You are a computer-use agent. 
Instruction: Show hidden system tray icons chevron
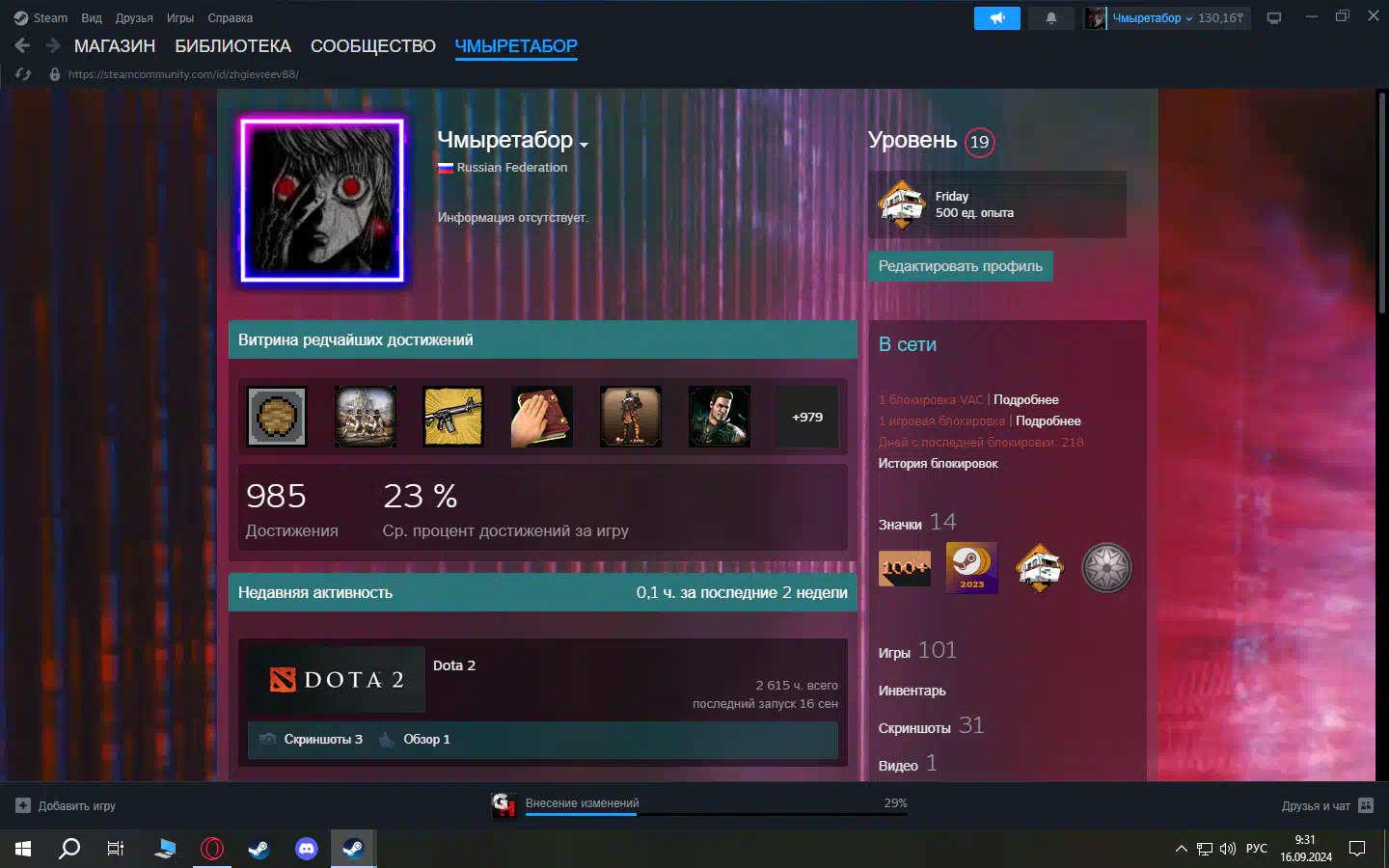point(1181,849)
